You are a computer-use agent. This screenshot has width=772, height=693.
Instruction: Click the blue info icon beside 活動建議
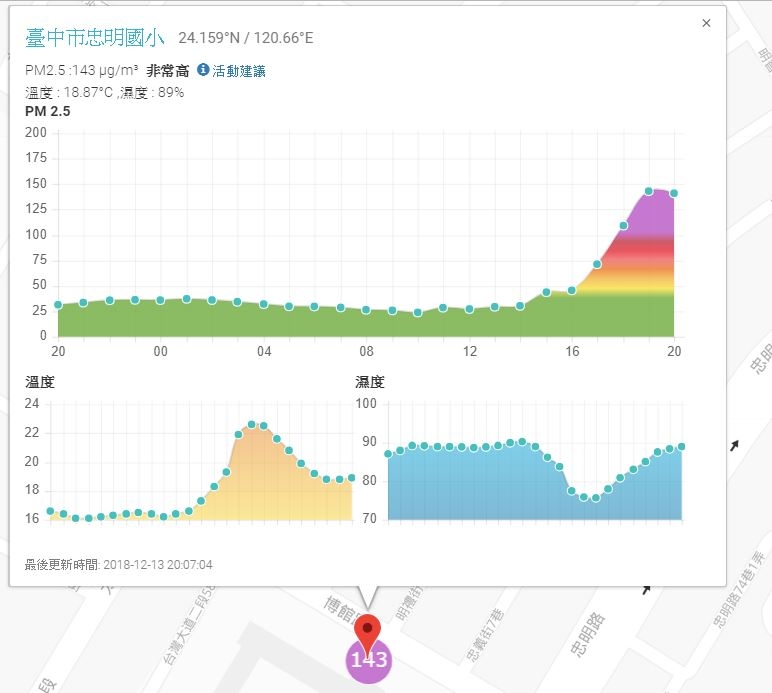[x=203, y=70]
